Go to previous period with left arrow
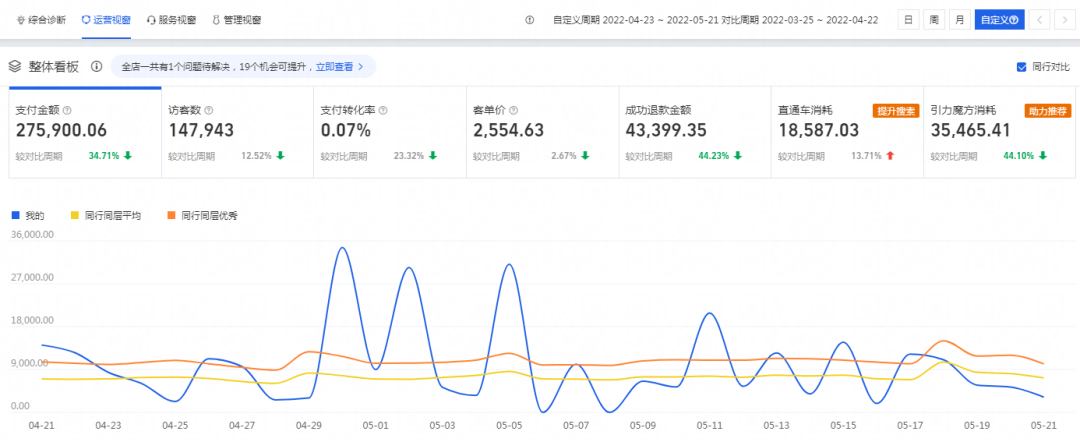The width and height of the screenshot is (1080, 442). 1040,19
